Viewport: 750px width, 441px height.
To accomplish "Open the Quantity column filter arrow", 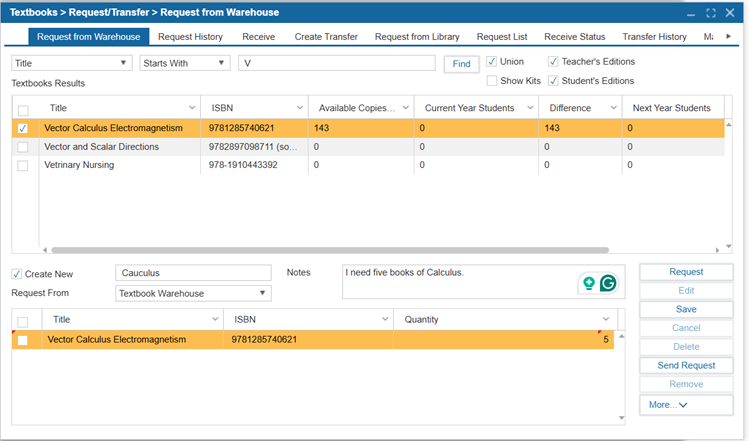I will (607, 319).
